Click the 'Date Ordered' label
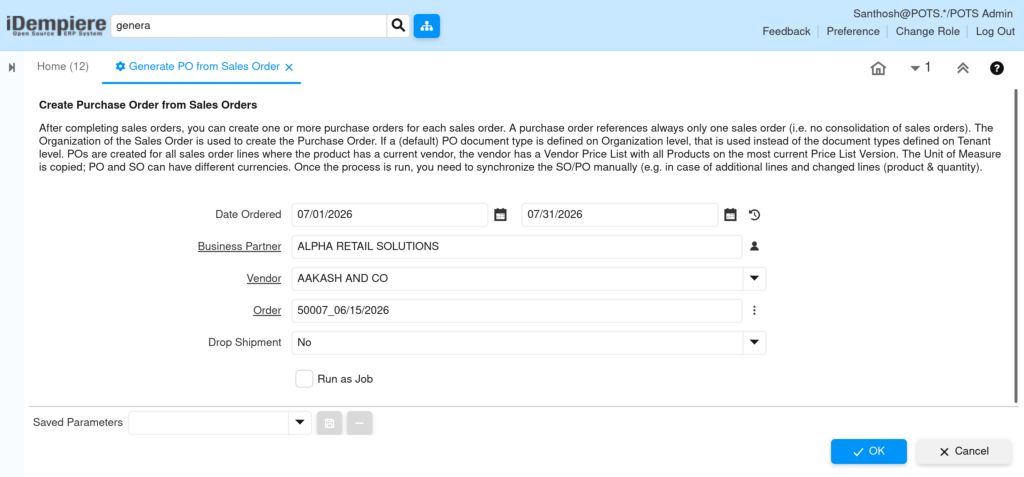Screen dimensions: 1024x477 point(248,214)
